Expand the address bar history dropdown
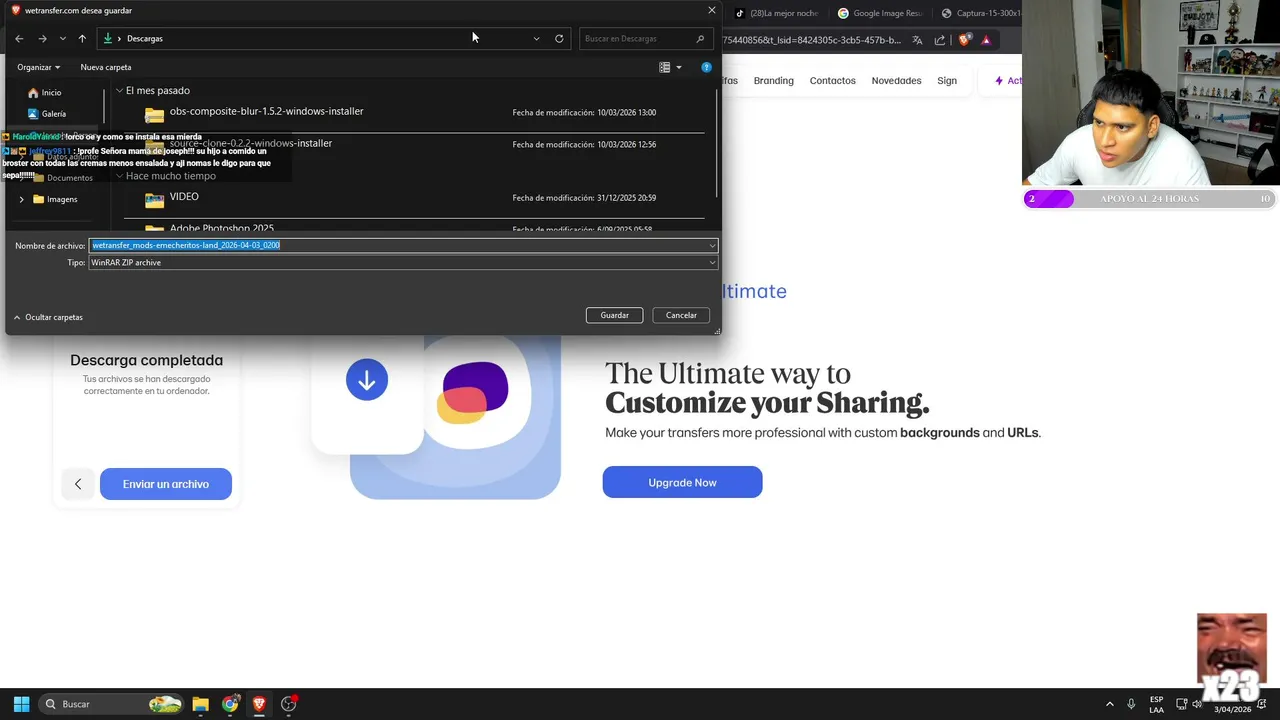 pos(536,39)
